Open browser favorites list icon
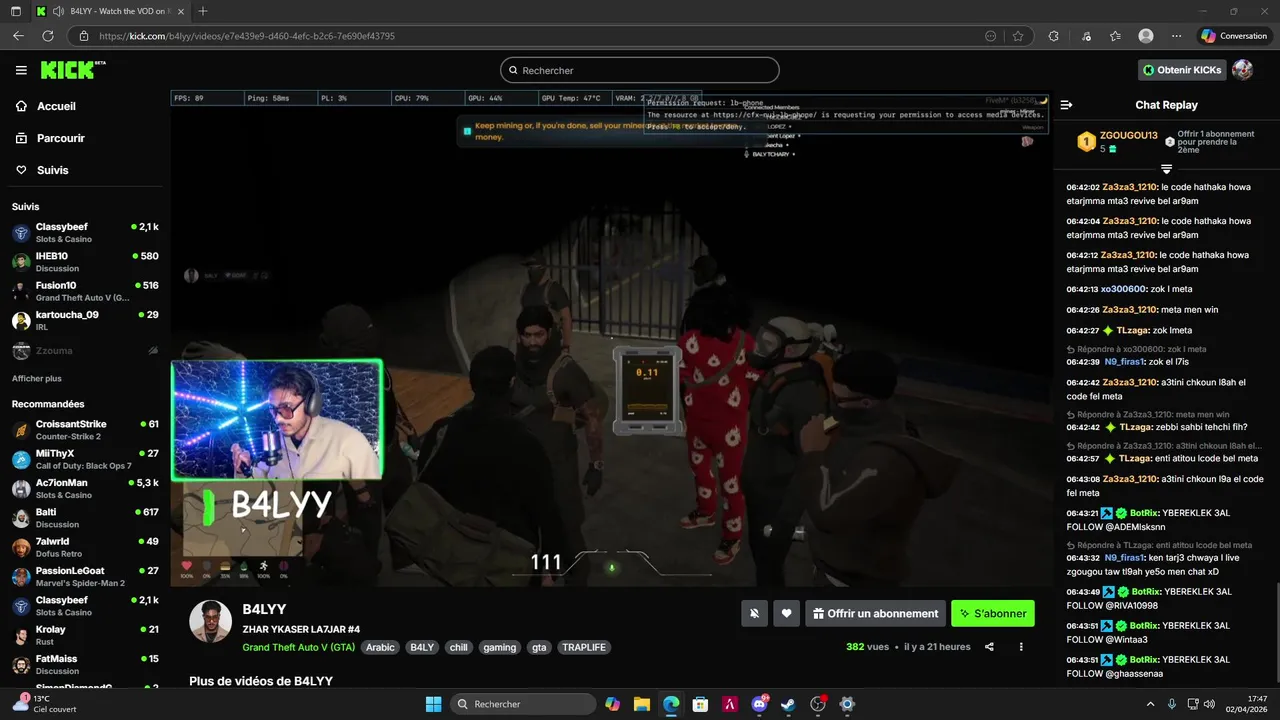The width and height of the screenshot is (1280, 720). 1115,36
